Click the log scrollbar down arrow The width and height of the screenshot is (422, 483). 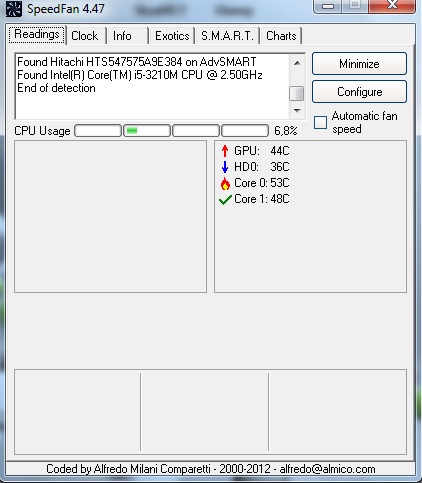click(297, 110)
